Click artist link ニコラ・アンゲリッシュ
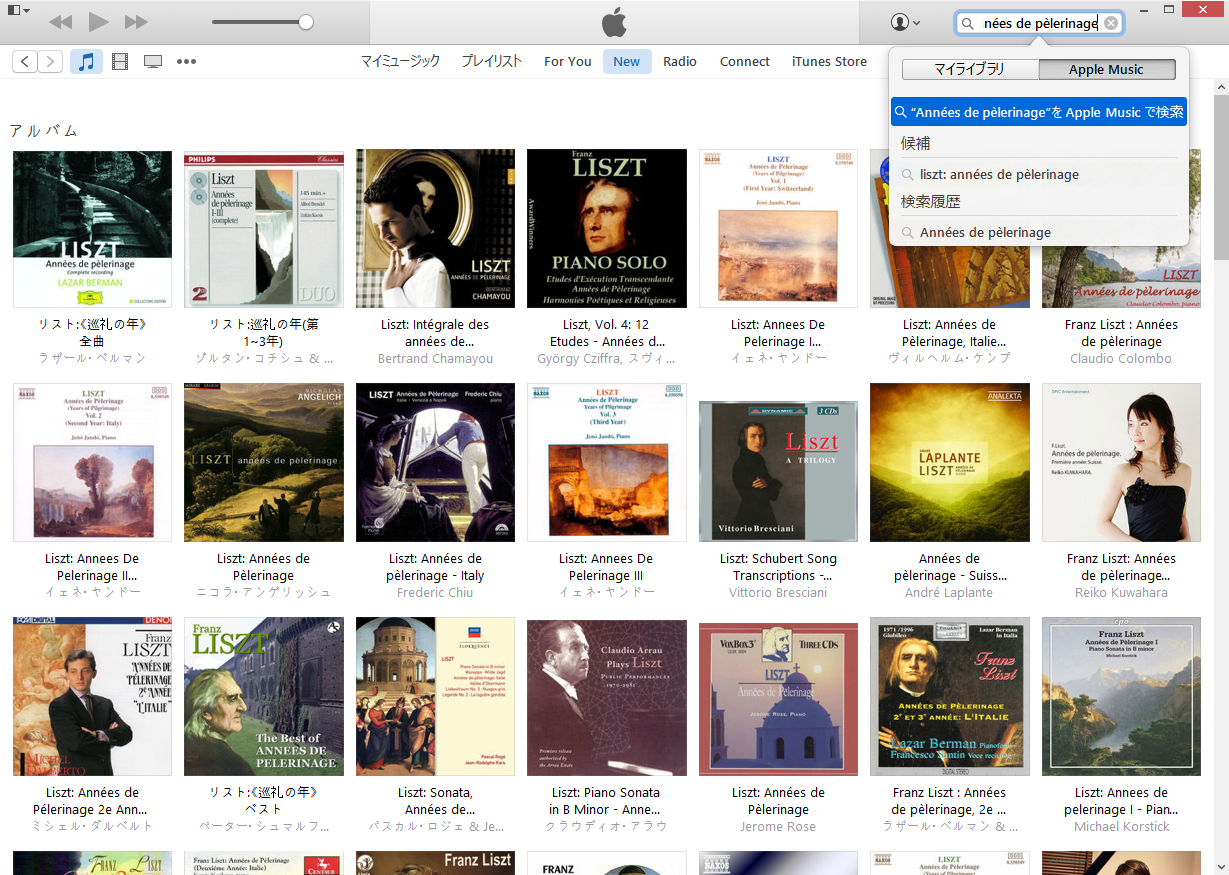This screenshot has width=1229, height=875. 264,592
